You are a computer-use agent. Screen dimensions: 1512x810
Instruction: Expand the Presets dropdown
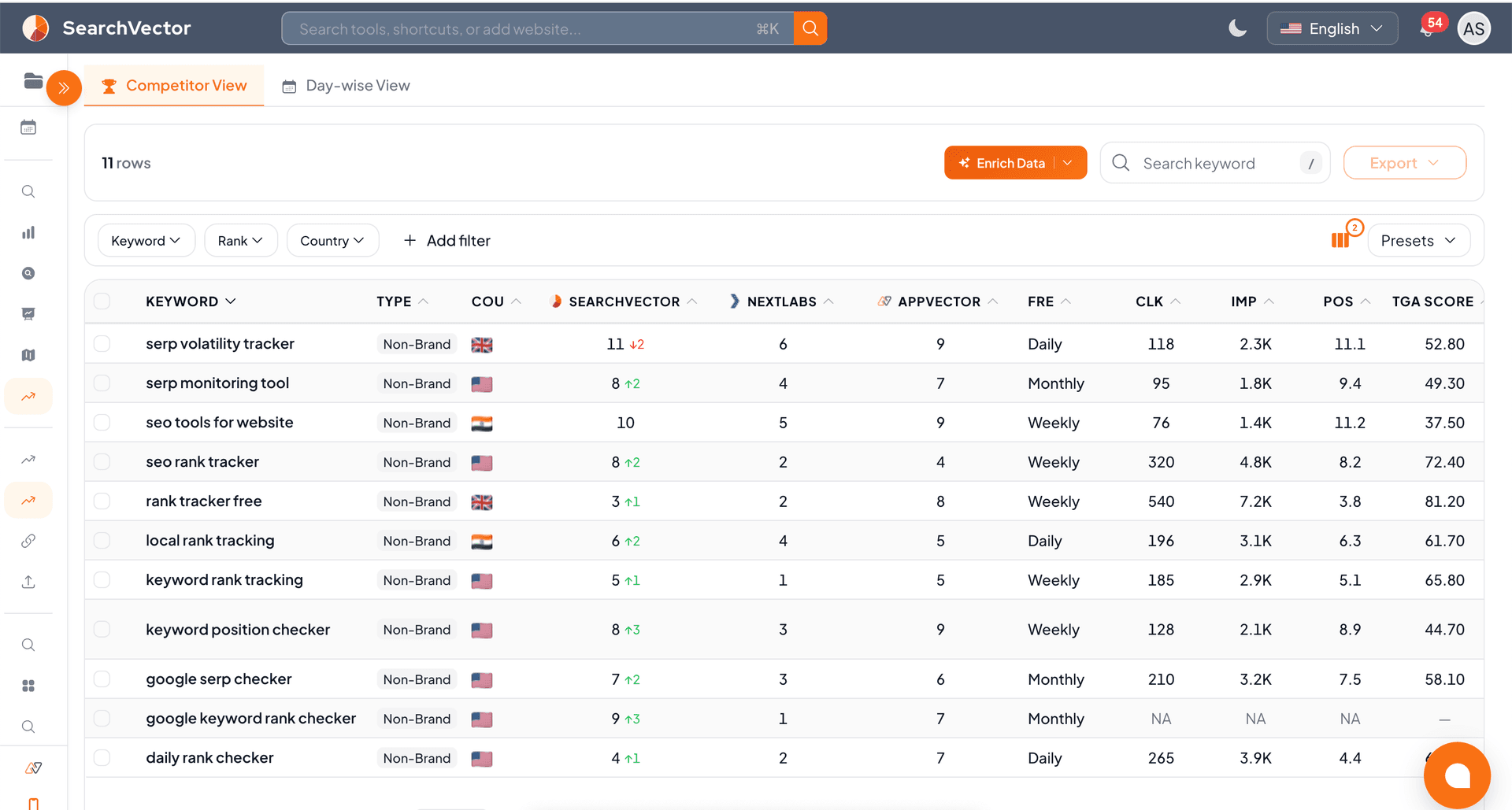[1418, 241]
